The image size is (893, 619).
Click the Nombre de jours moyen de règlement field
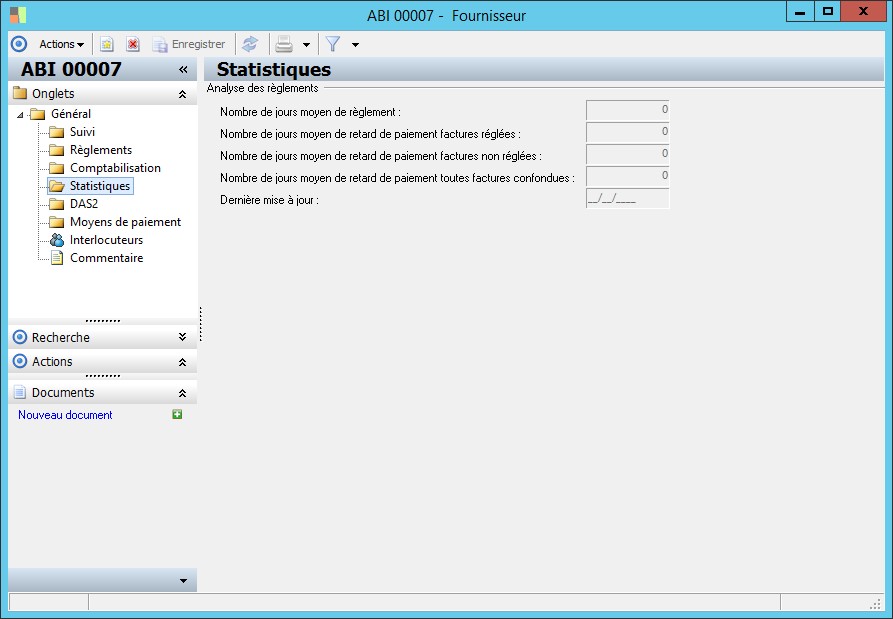(628, 110)
